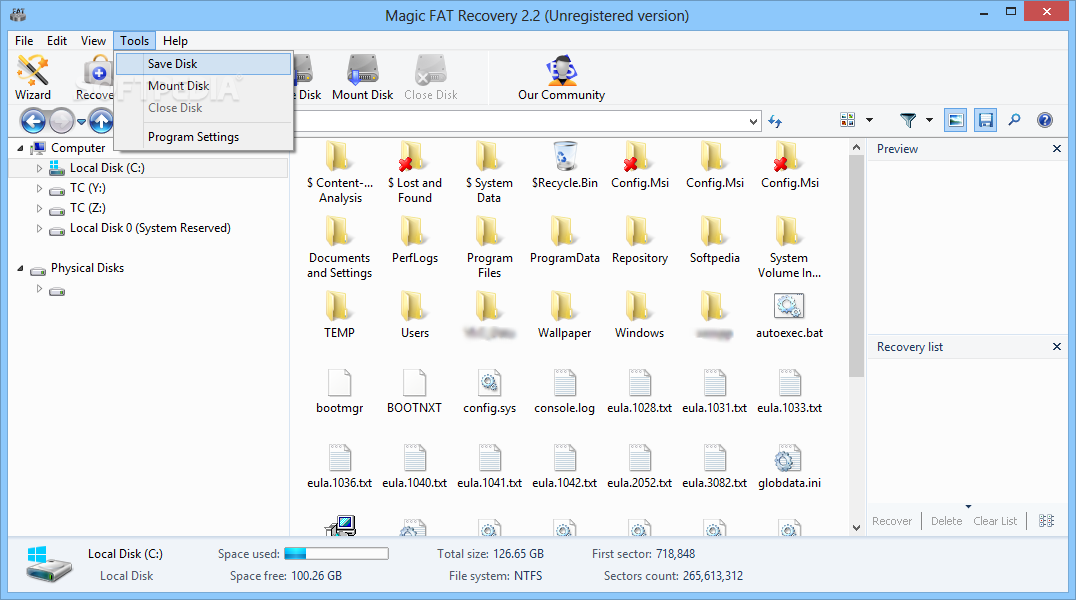Launch the Wizard tool
Viewport: 1076px width, 600px height.
pos(33,78)
